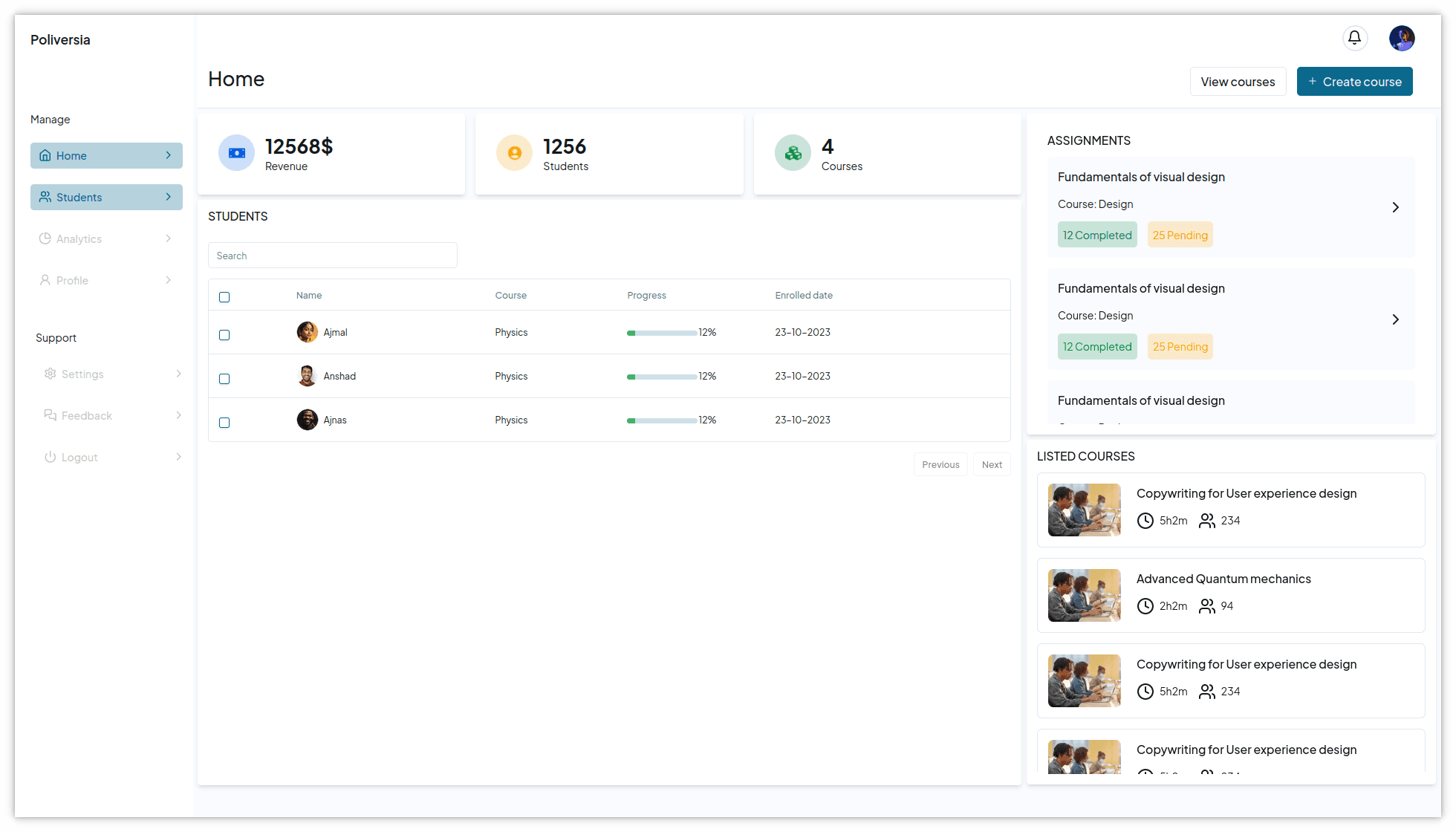
Task: Expand the Analytics menu chevron
Action: (169, 238)
